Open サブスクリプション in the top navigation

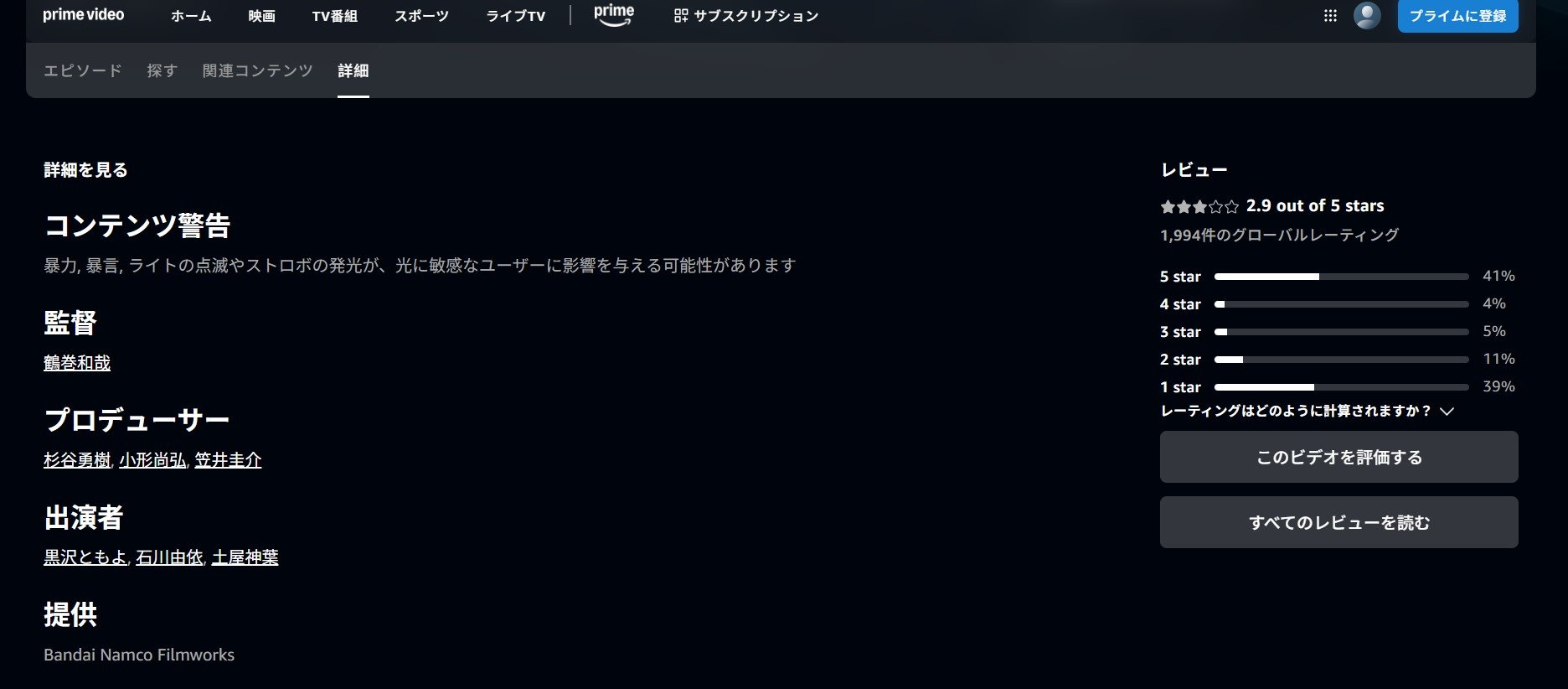pyautogui.click(x=746, y=16)
